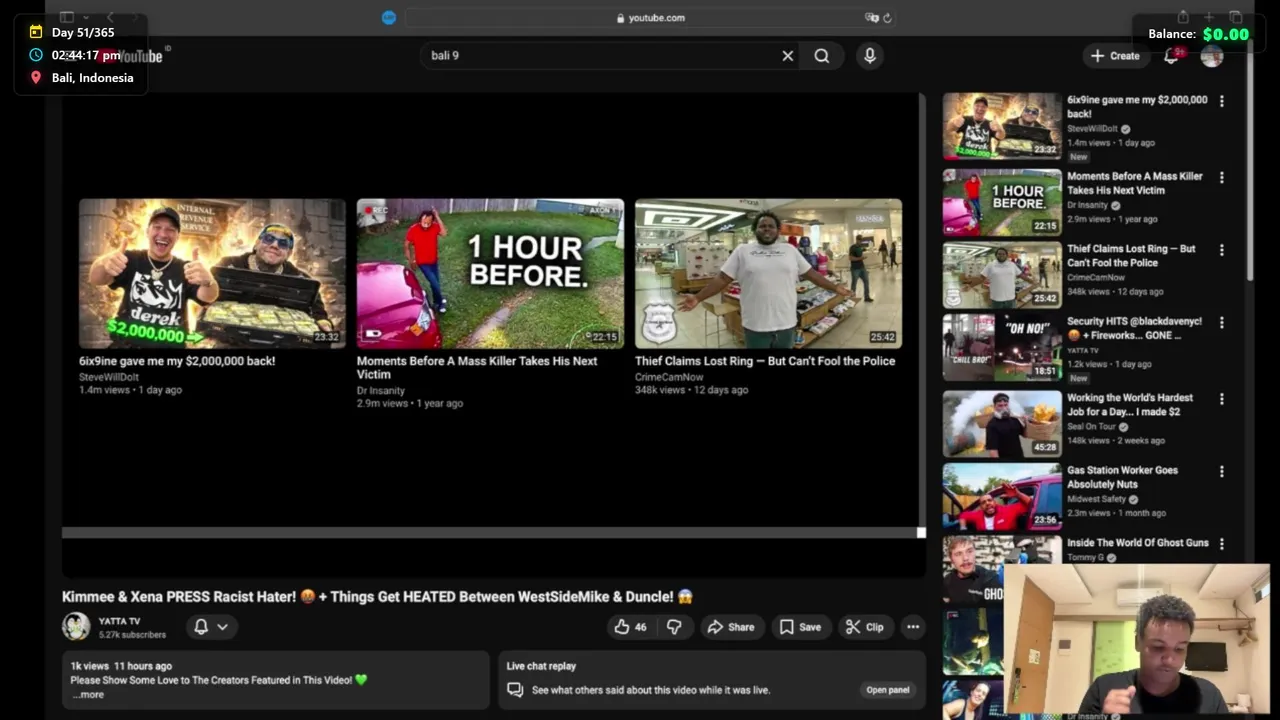Click the video progress bar
The image size is (1280, 720).
494,533
